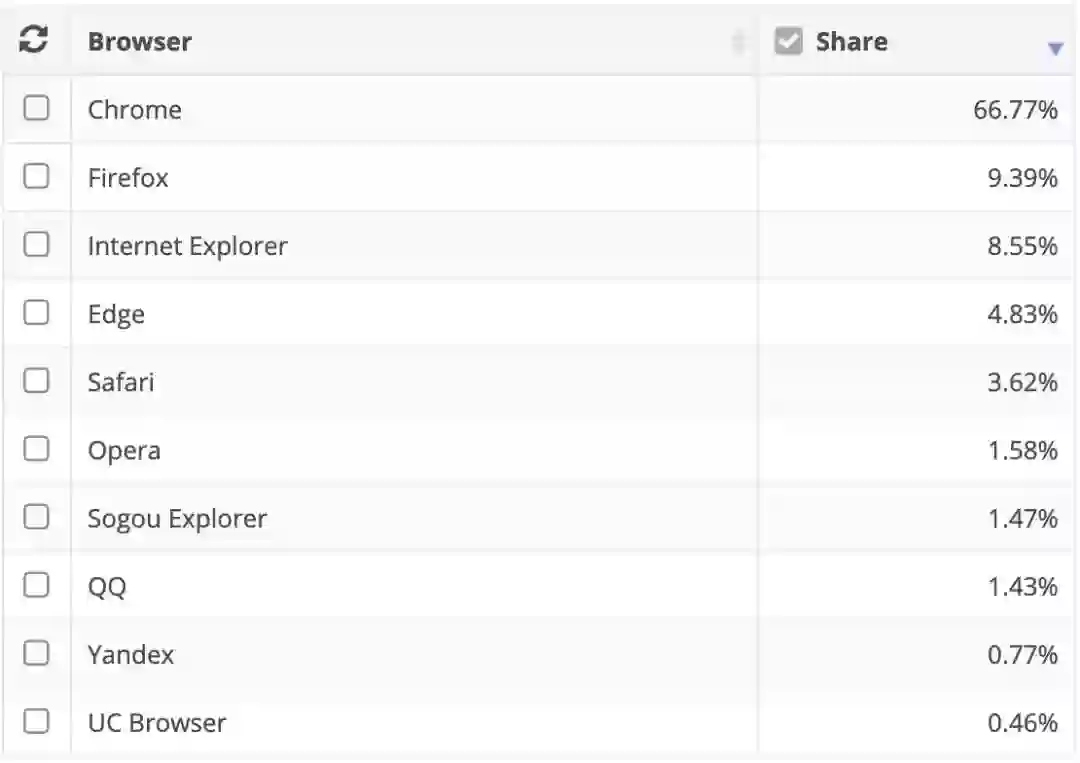
Task: Click the Share column header label
Action: tap(851, 42)
